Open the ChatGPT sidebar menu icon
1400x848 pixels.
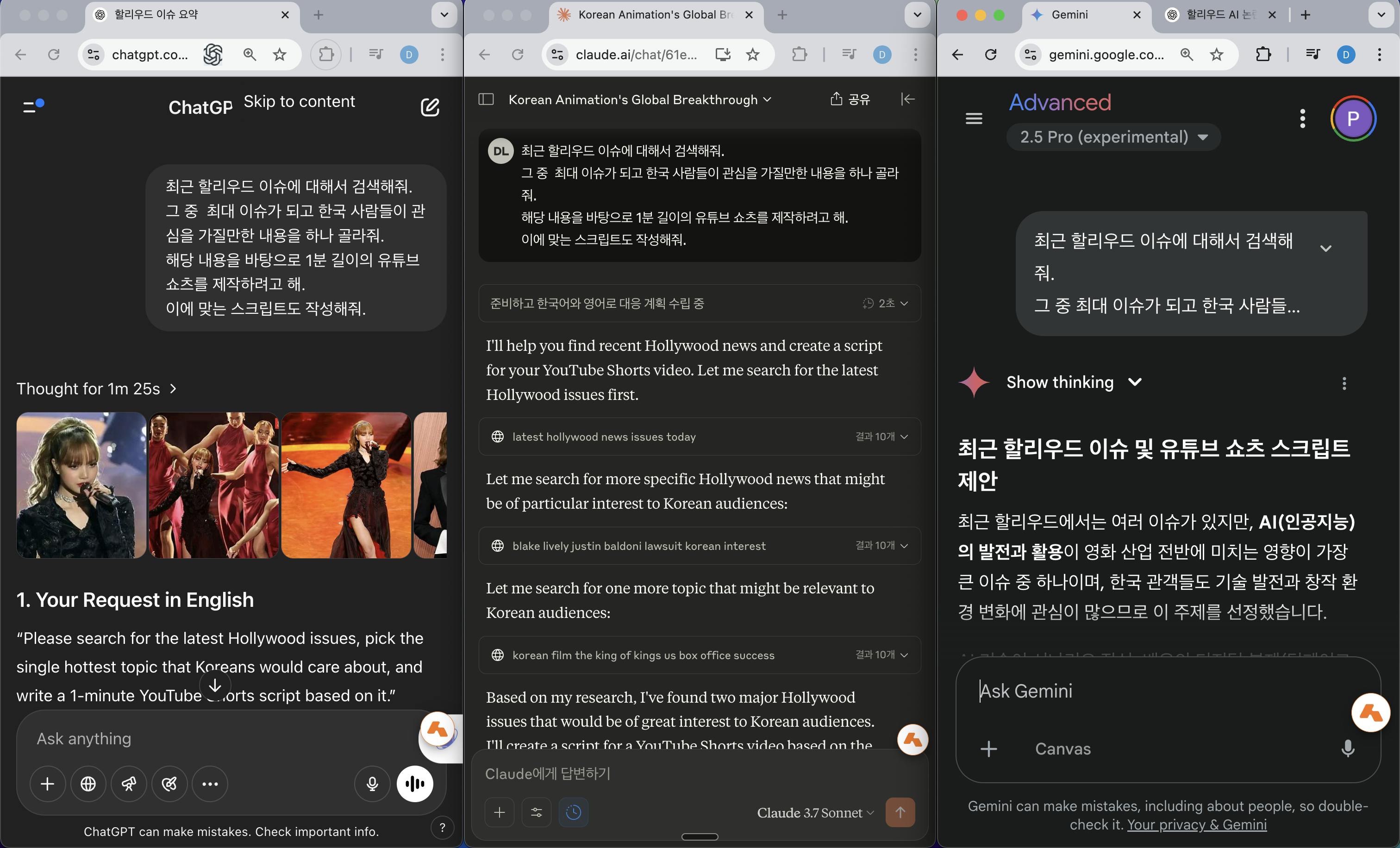(33, 106)
